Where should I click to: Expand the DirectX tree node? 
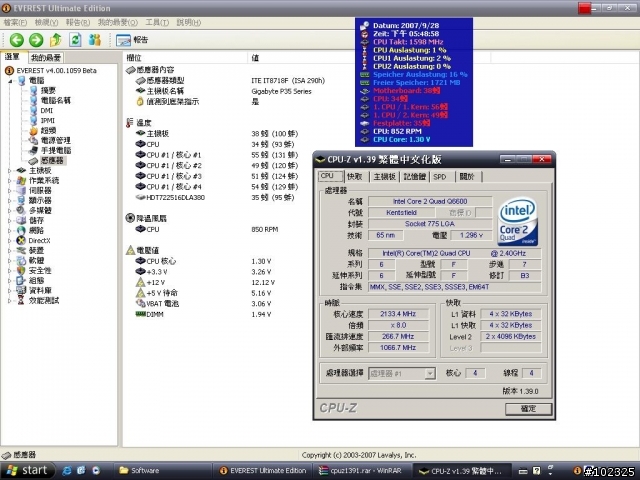[10, 240]
